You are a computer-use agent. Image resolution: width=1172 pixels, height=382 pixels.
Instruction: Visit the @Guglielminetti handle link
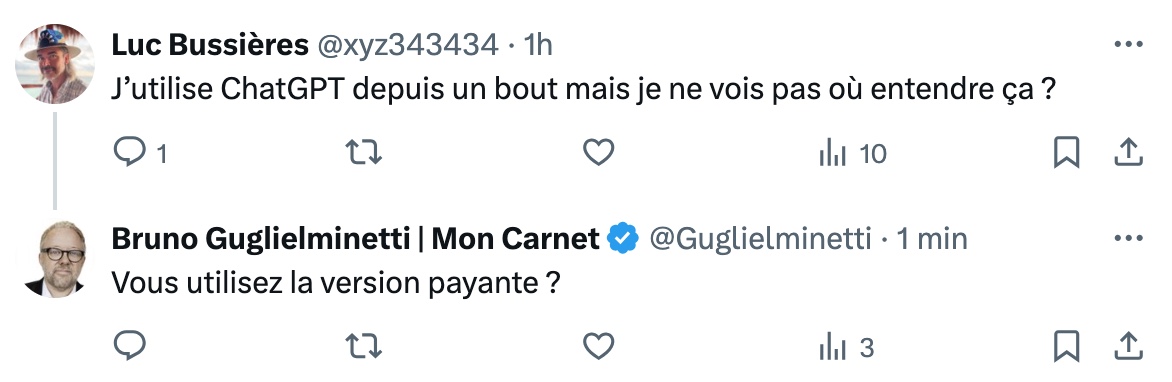[759, 239]
